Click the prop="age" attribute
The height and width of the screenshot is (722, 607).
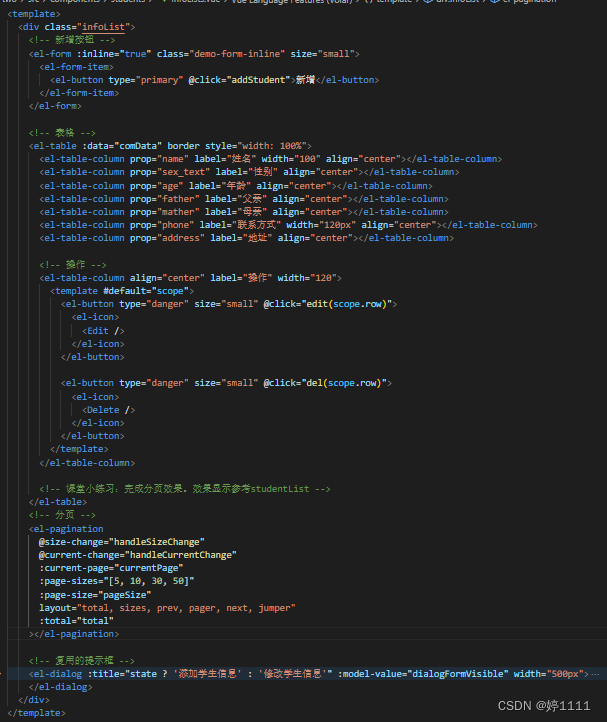coord(157,186)
